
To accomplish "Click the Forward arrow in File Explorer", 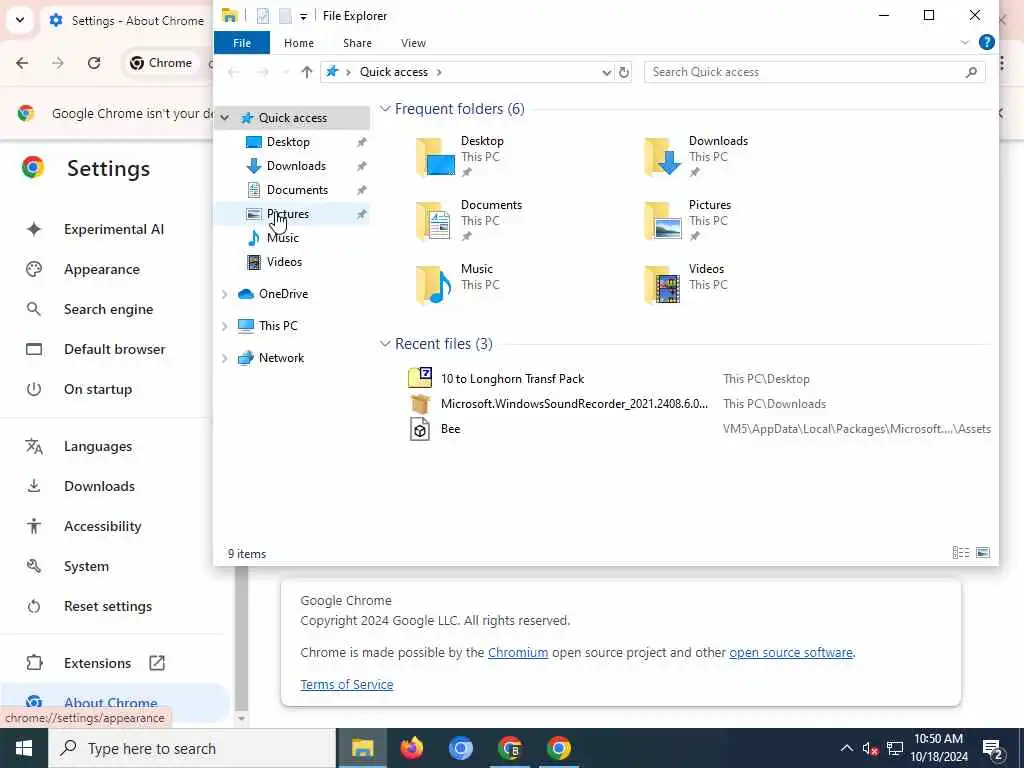I will point(263,72).
